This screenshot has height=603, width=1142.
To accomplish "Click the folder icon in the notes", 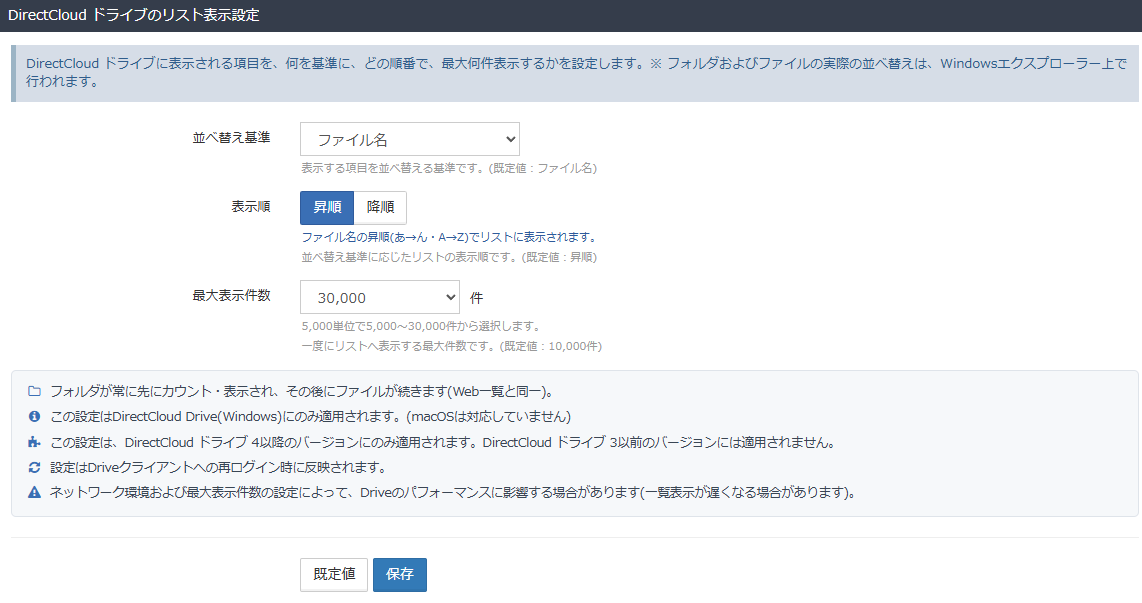I will (34, 392).
